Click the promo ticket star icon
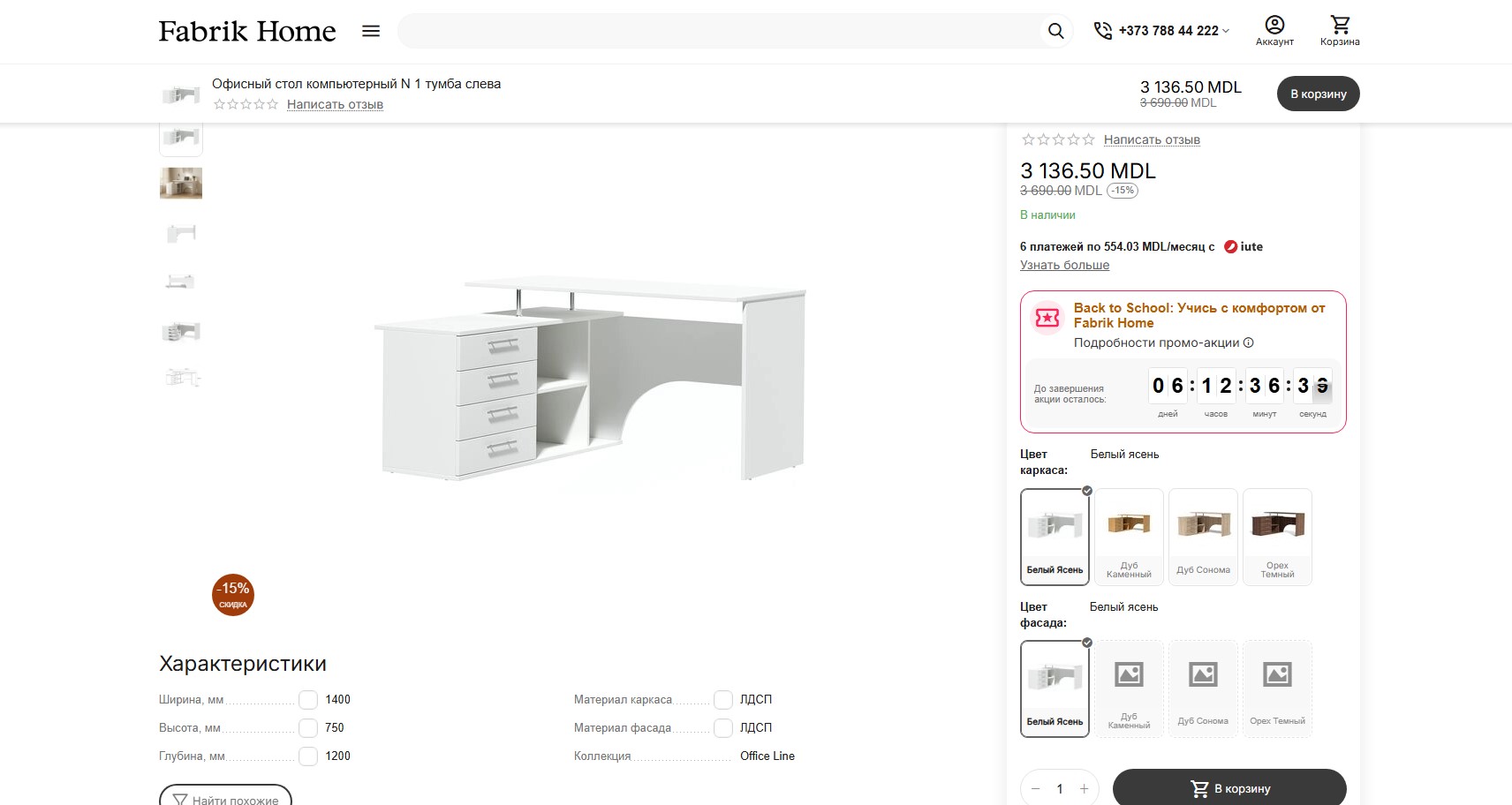Image resolution: width=1512 pixels, height=805 pixels. (x=1047, y=318)
